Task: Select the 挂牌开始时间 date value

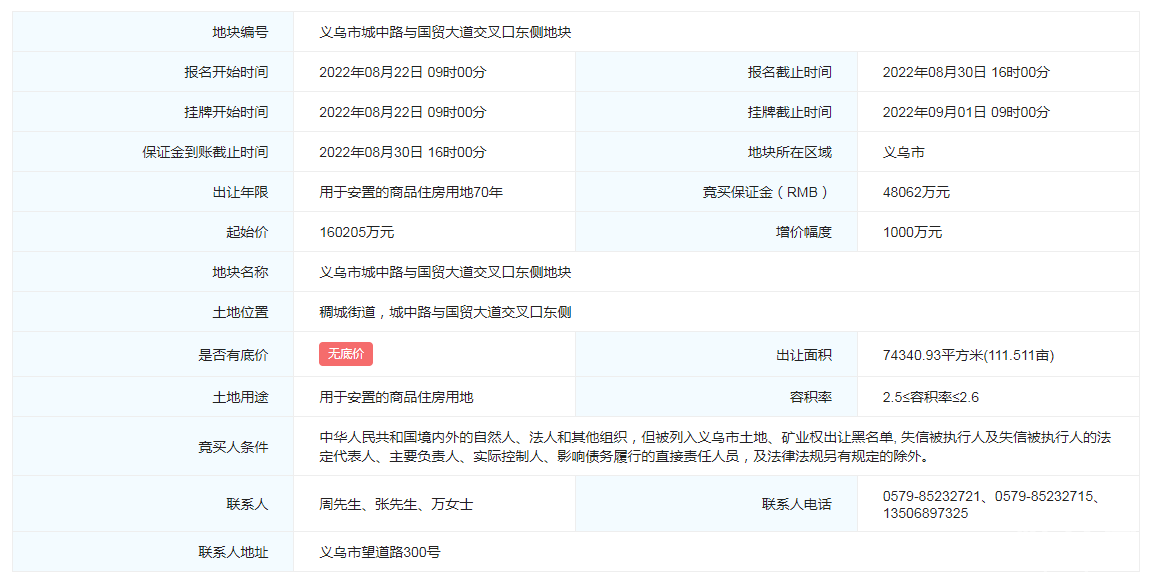Action: (402, 112)
